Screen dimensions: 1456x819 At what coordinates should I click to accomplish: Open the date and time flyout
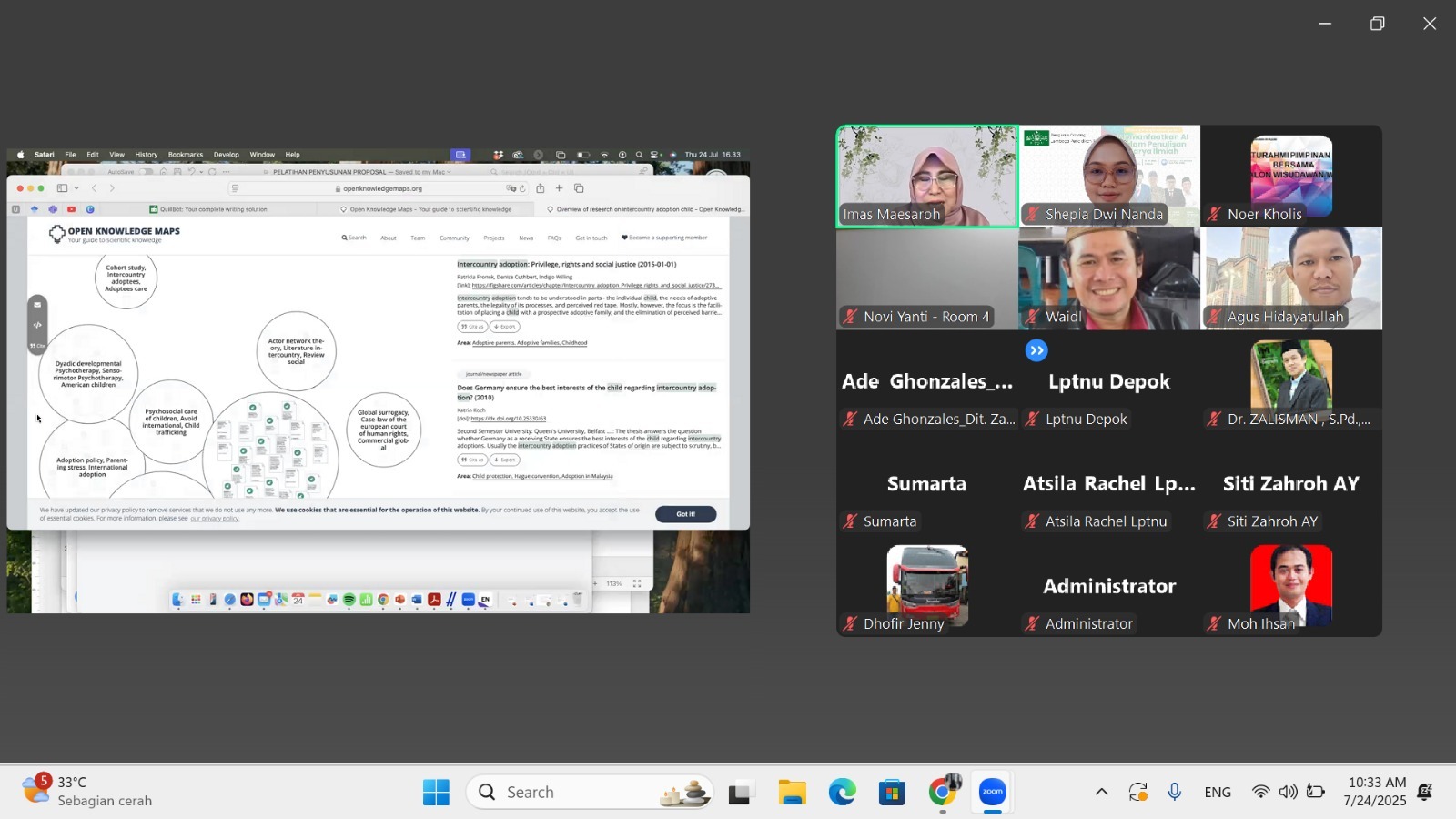coord(1377,792)
